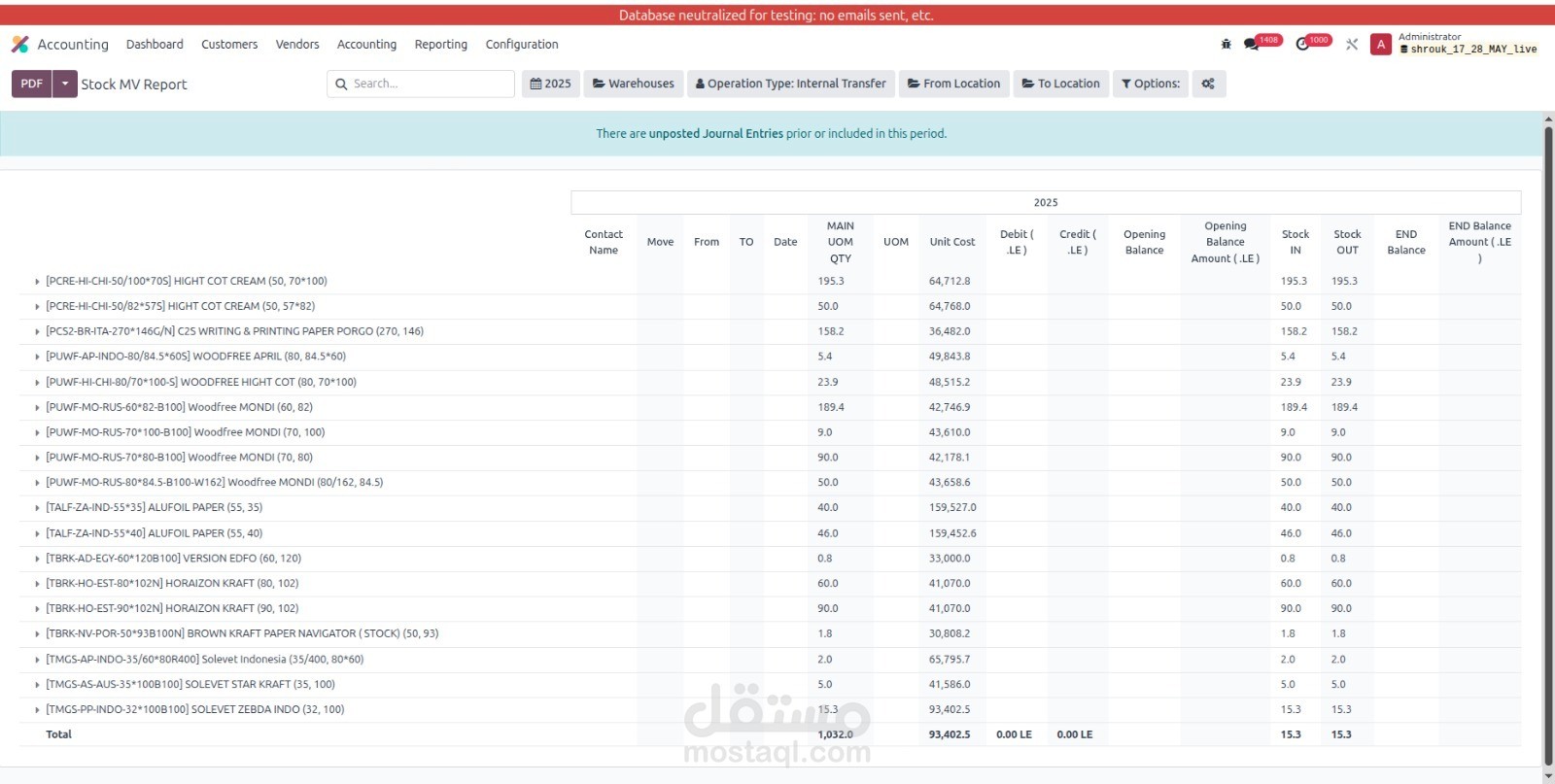
Task: Click the unposted Journal Entries link
Action: [716, 134]
